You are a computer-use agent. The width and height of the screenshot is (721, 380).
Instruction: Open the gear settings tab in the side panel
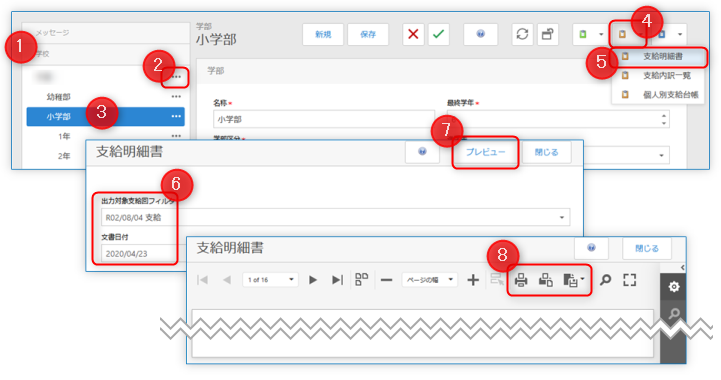674,287
